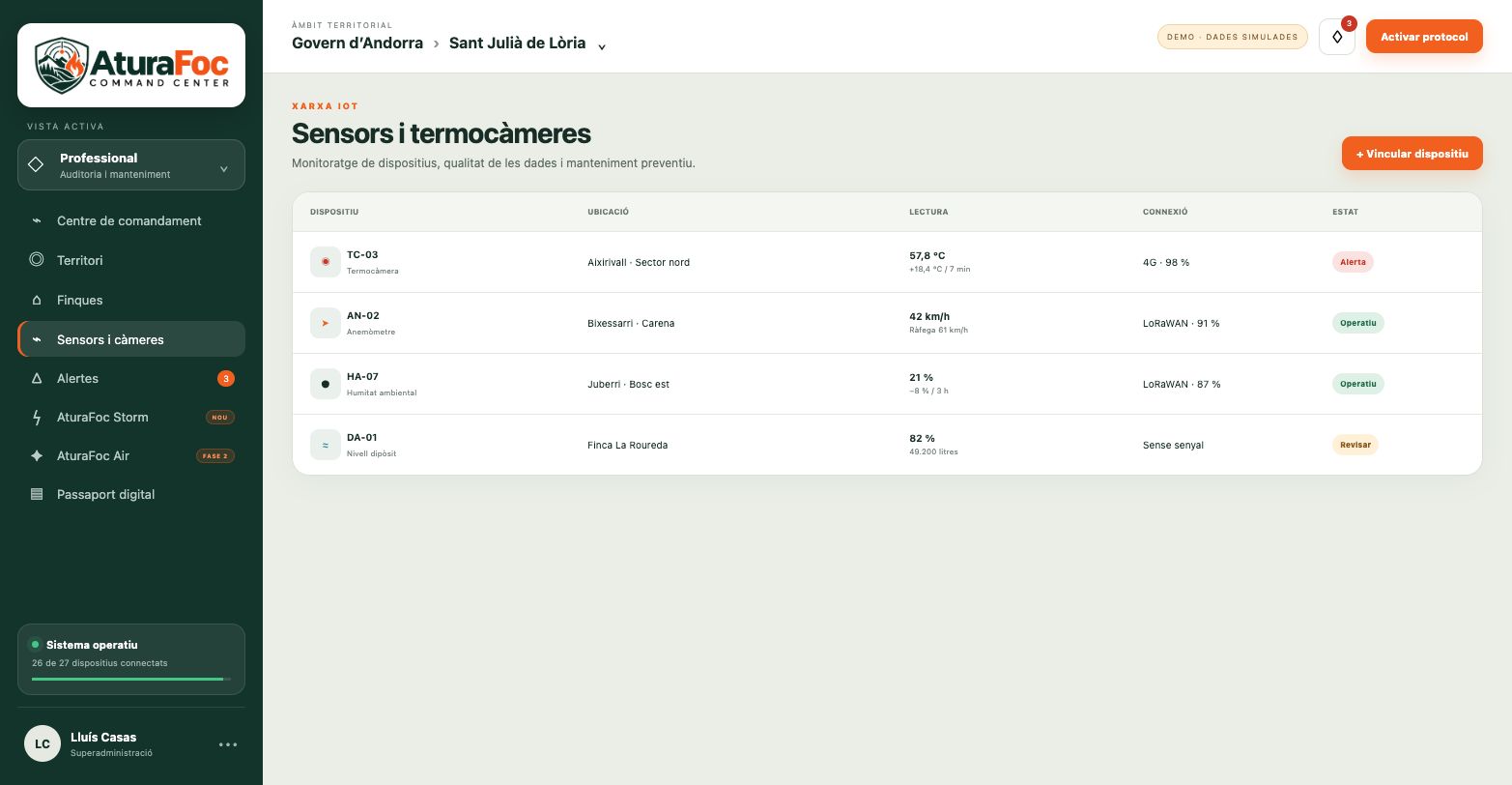Click the TC-03 thermal camera icon
1512x785 pixels.
326,262
